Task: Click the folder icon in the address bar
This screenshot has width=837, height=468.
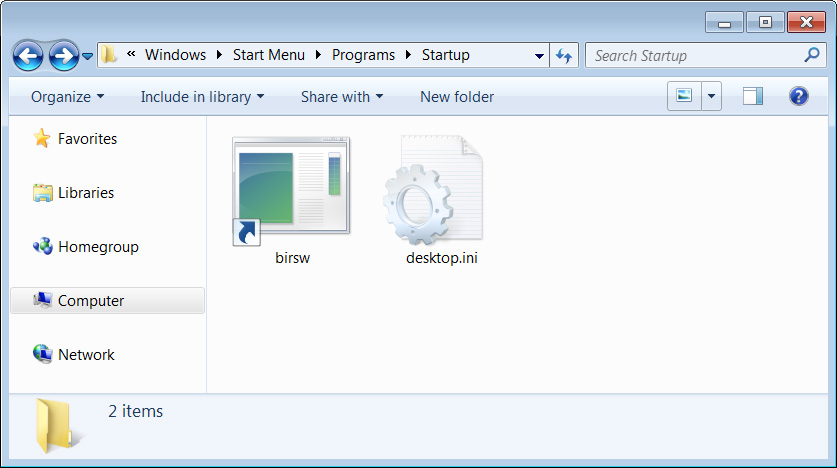Action: click(109, 54)
